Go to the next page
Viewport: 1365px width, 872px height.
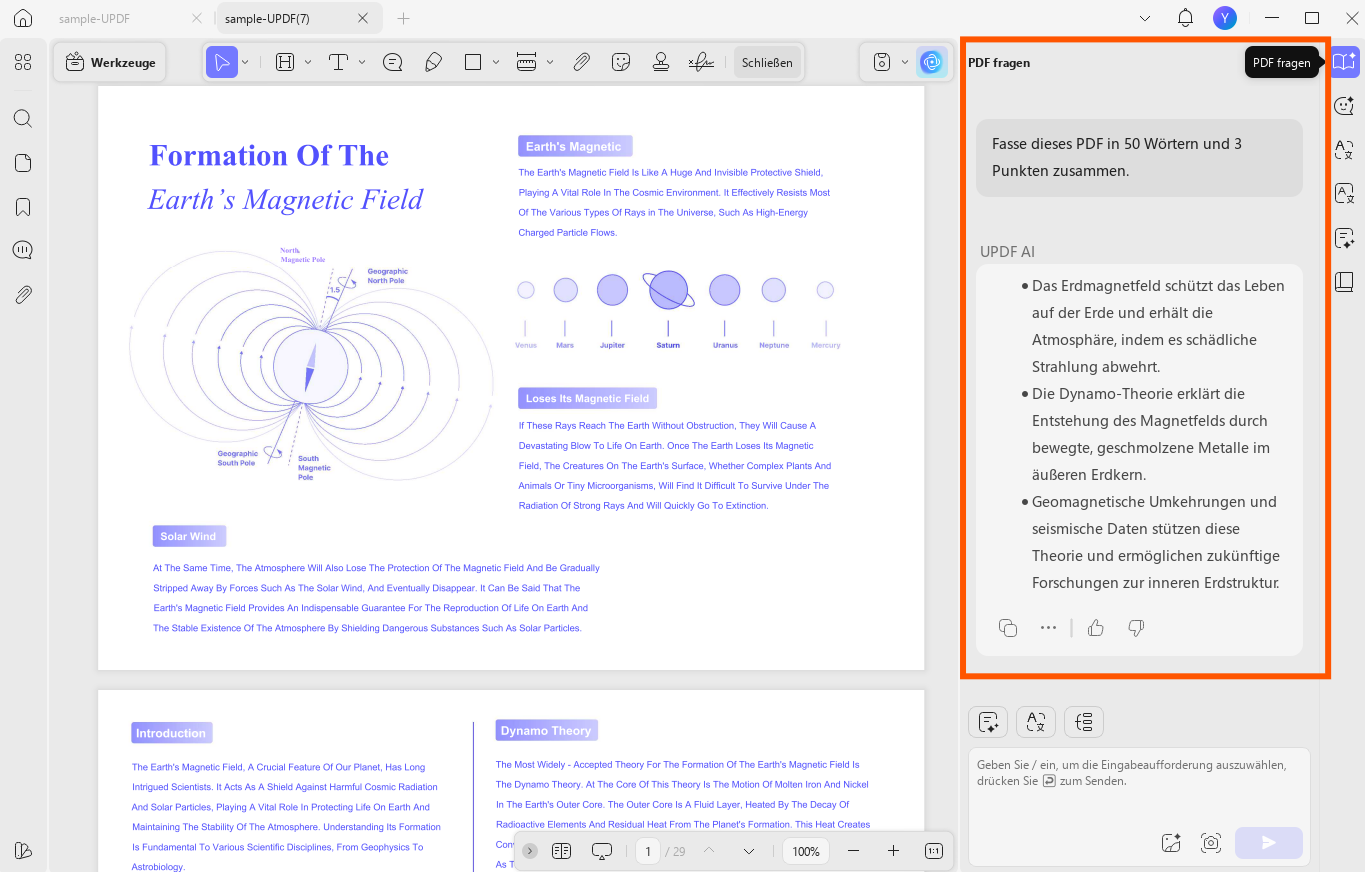point(748,851)
